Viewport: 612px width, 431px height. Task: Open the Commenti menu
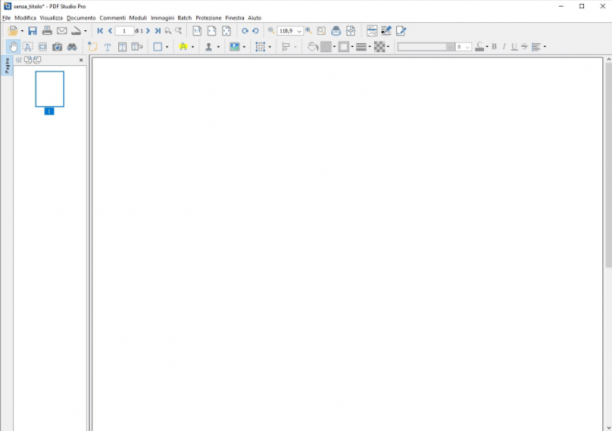112,18
